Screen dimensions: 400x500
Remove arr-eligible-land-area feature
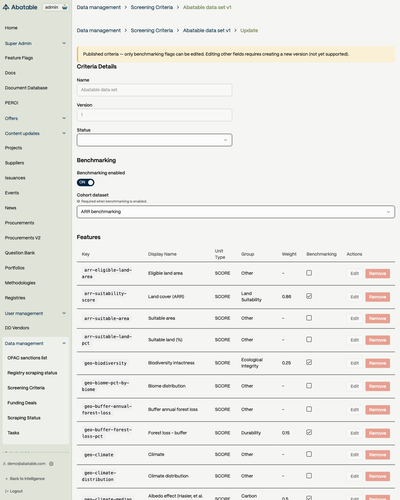click(377, 273)
